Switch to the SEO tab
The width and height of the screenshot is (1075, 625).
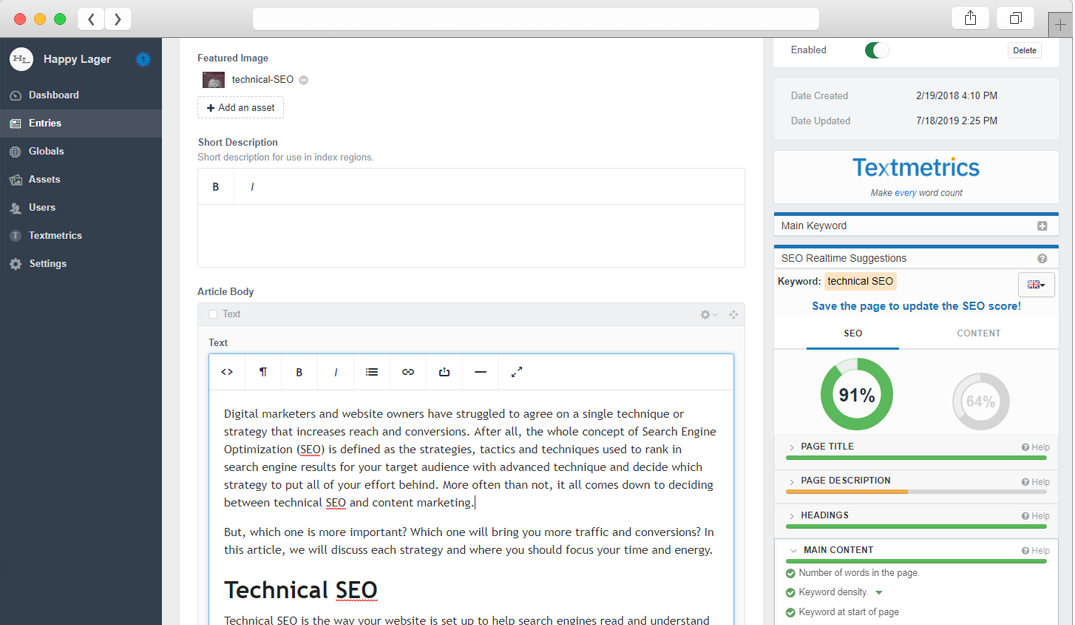pyautogui.click(x=853, y=334)
